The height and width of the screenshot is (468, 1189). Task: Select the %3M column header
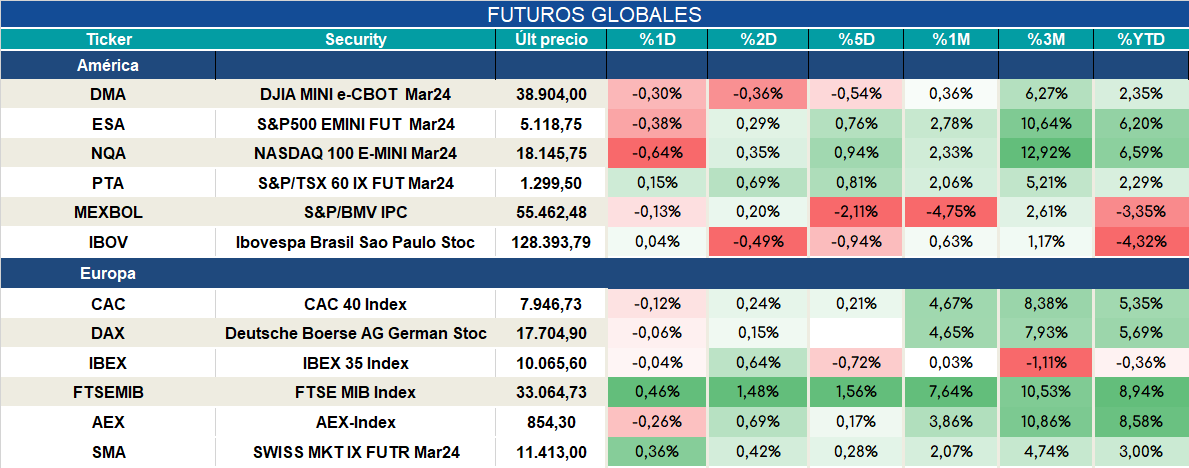1046,40
